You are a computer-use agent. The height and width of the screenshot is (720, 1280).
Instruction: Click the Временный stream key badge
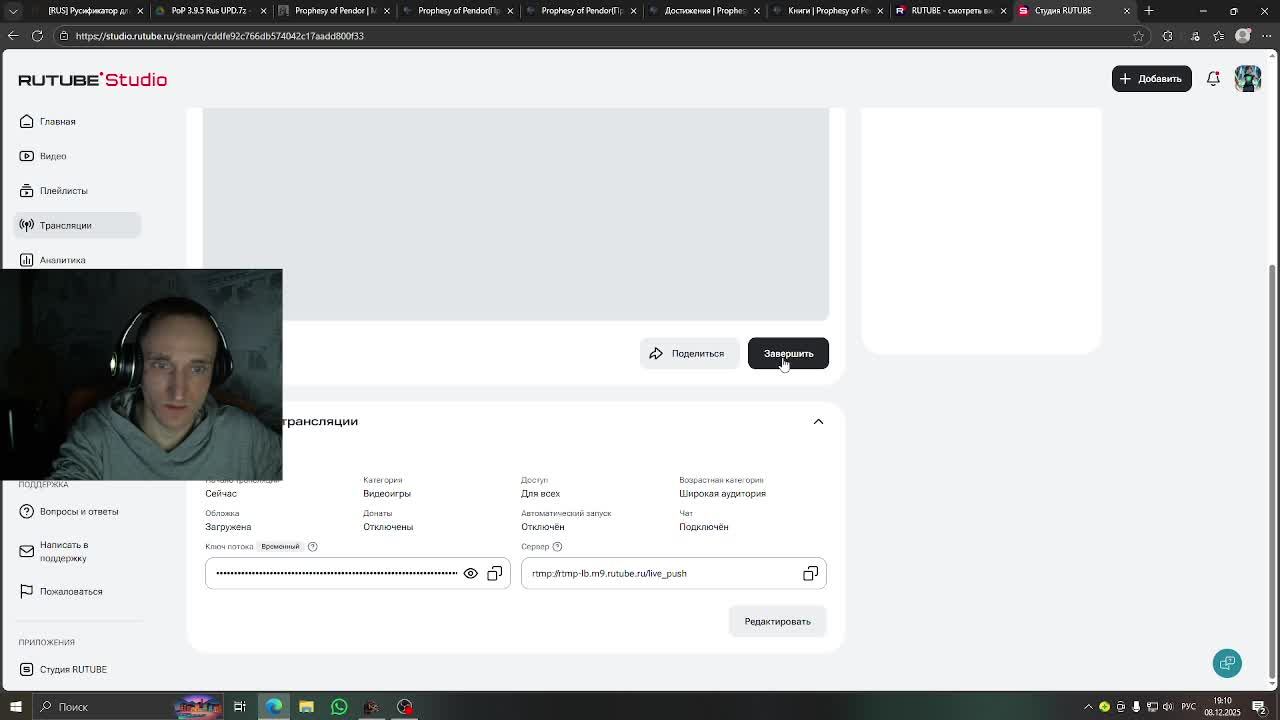(x=280, y=546)
